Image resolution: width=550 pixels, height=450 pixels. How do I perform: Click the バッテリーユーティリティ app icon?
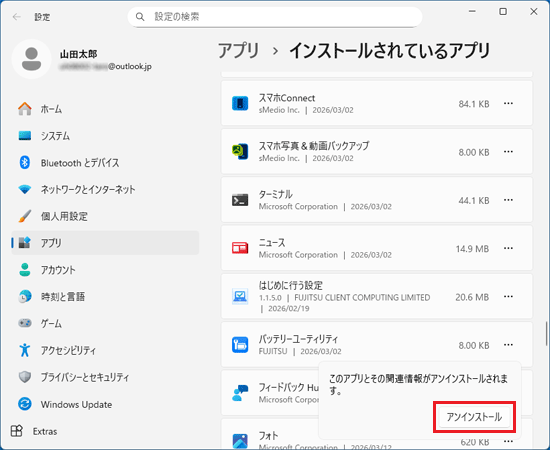pyautogui.click(x=240, y=345)
